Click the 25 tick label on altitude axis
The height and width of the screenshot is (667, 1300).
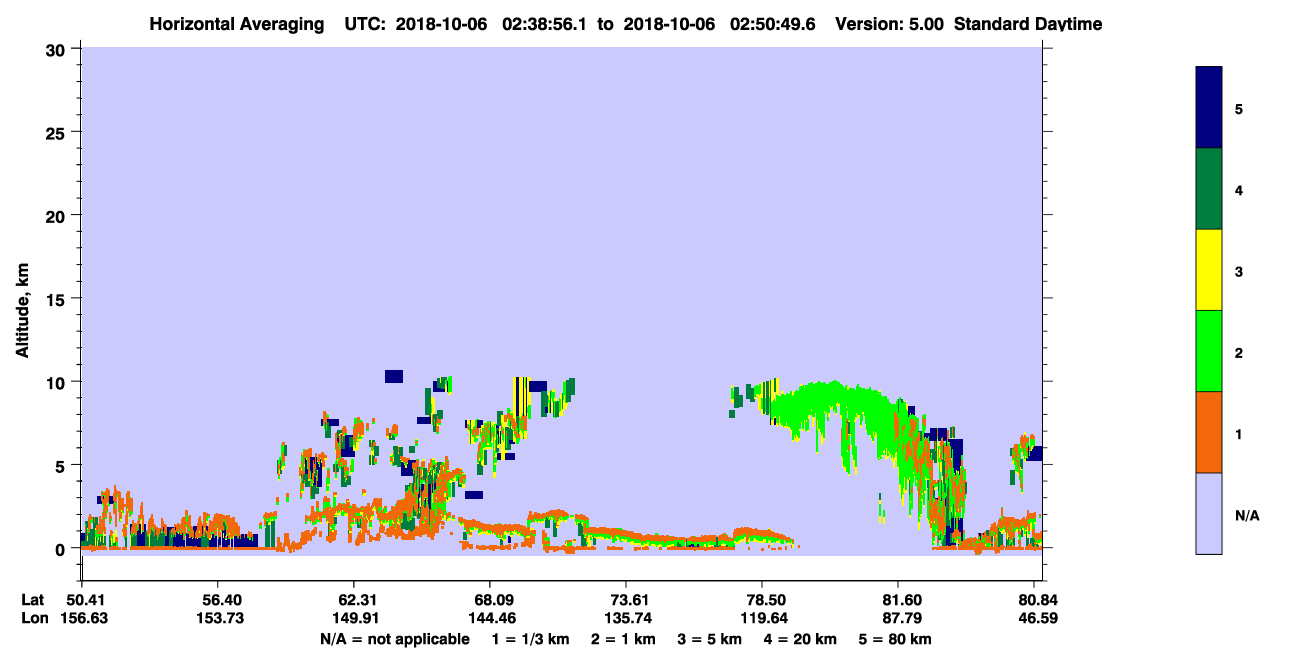pyautogui.click(x=58, y=132)
